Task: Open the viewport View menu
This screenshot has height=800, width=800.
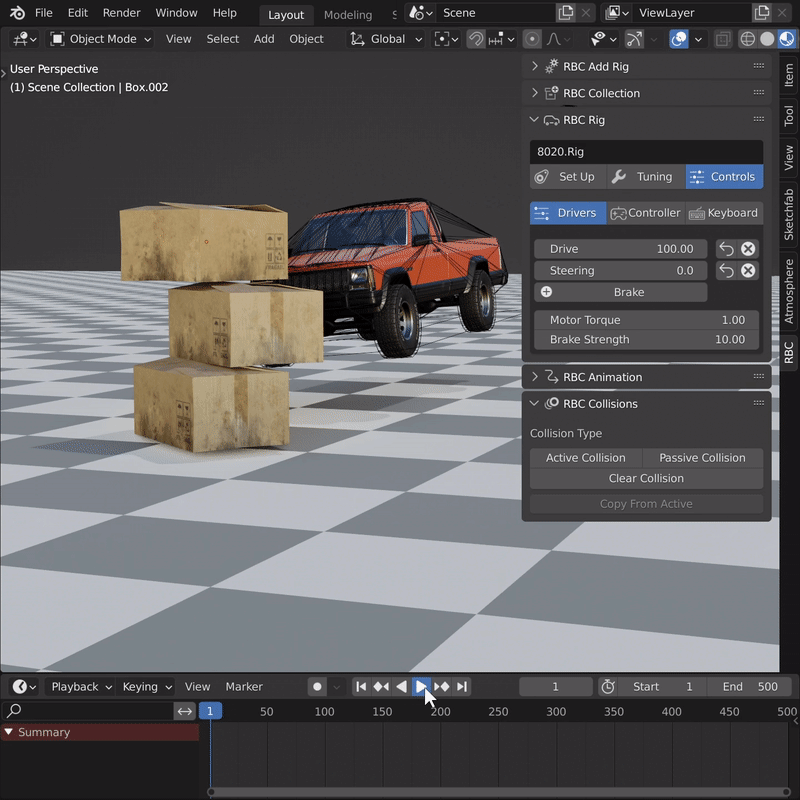Action: pyautogui.click(x=179, y=39)
